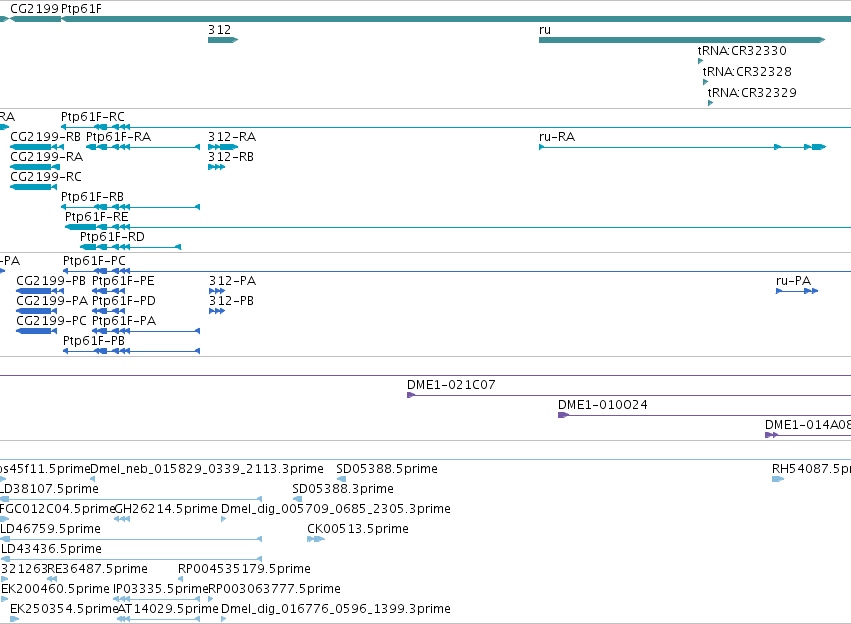851x624 pixels.
Task: Open the CG2199-RC transcript label
Action: (x=46, y=177)
